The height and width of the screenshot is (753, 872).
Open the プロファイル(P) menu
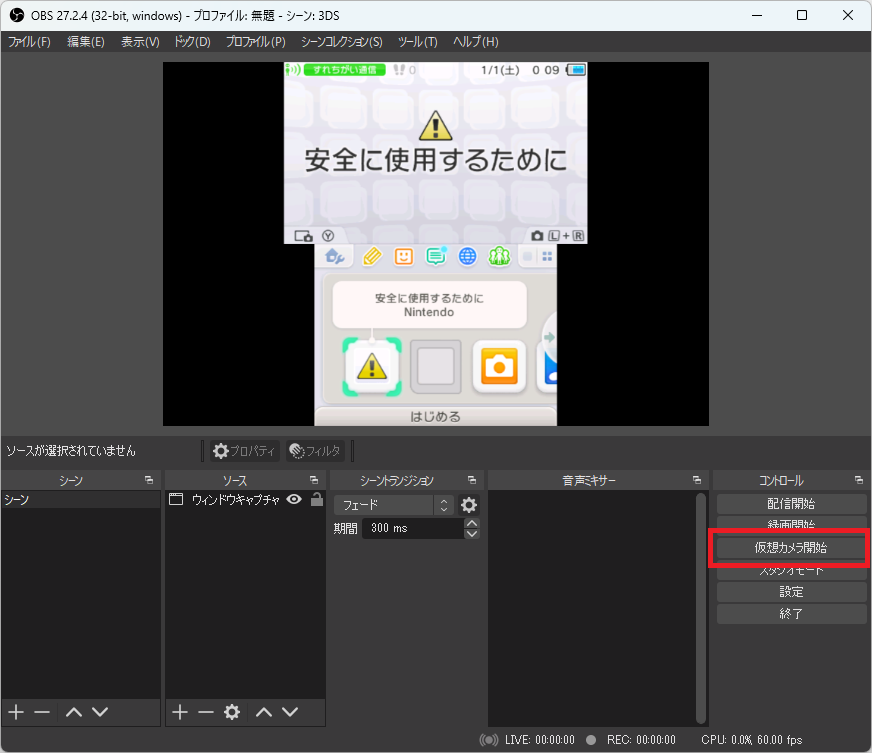[x=255, y=42]
